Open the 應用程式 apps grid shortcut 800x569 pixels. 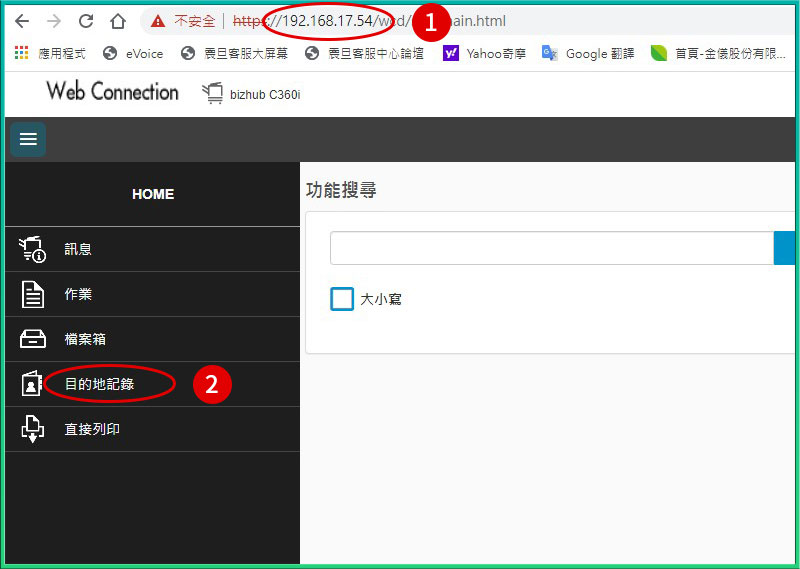[x=22, y=53]
